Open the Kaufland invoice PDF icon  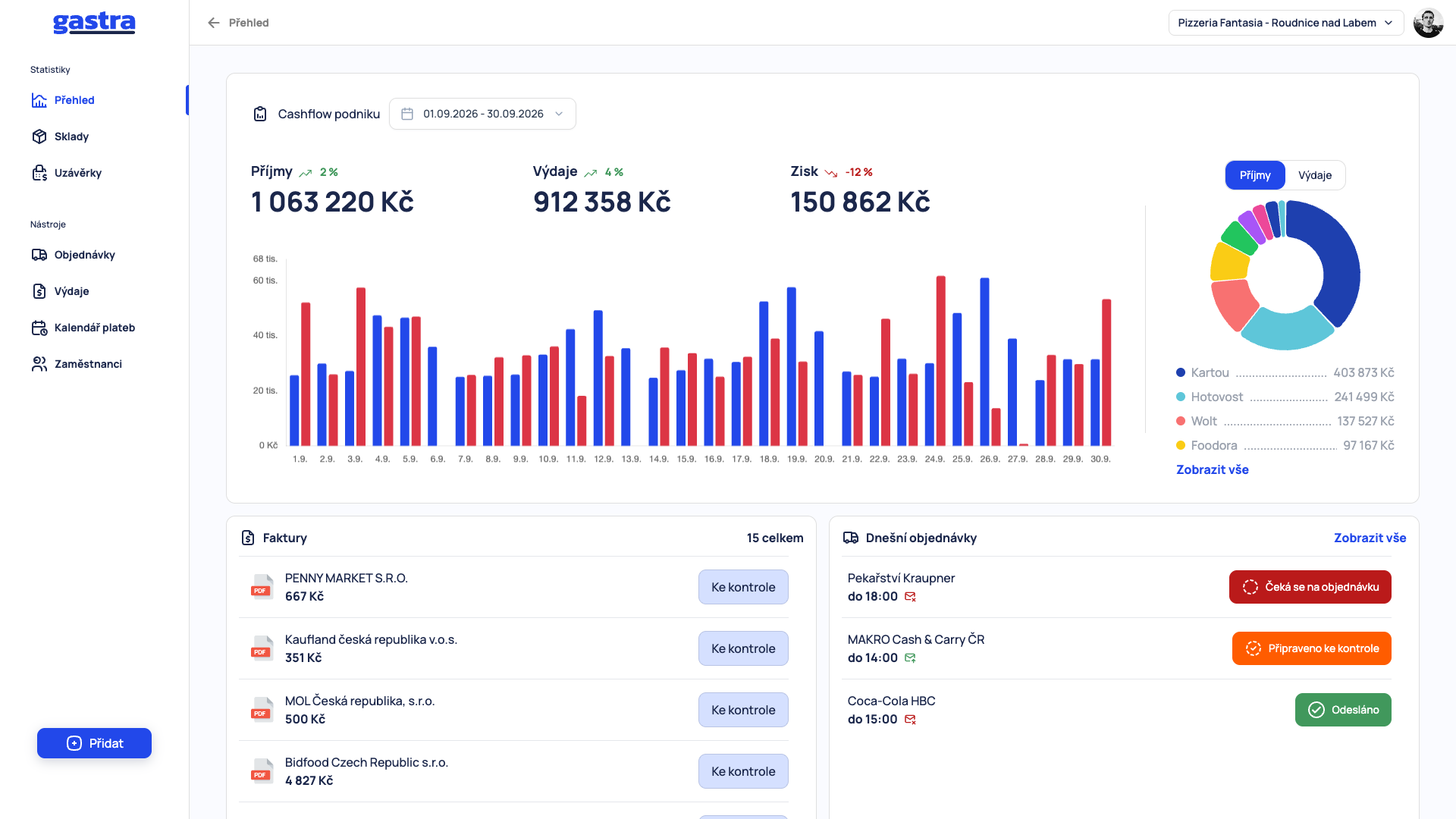point(262,648)
